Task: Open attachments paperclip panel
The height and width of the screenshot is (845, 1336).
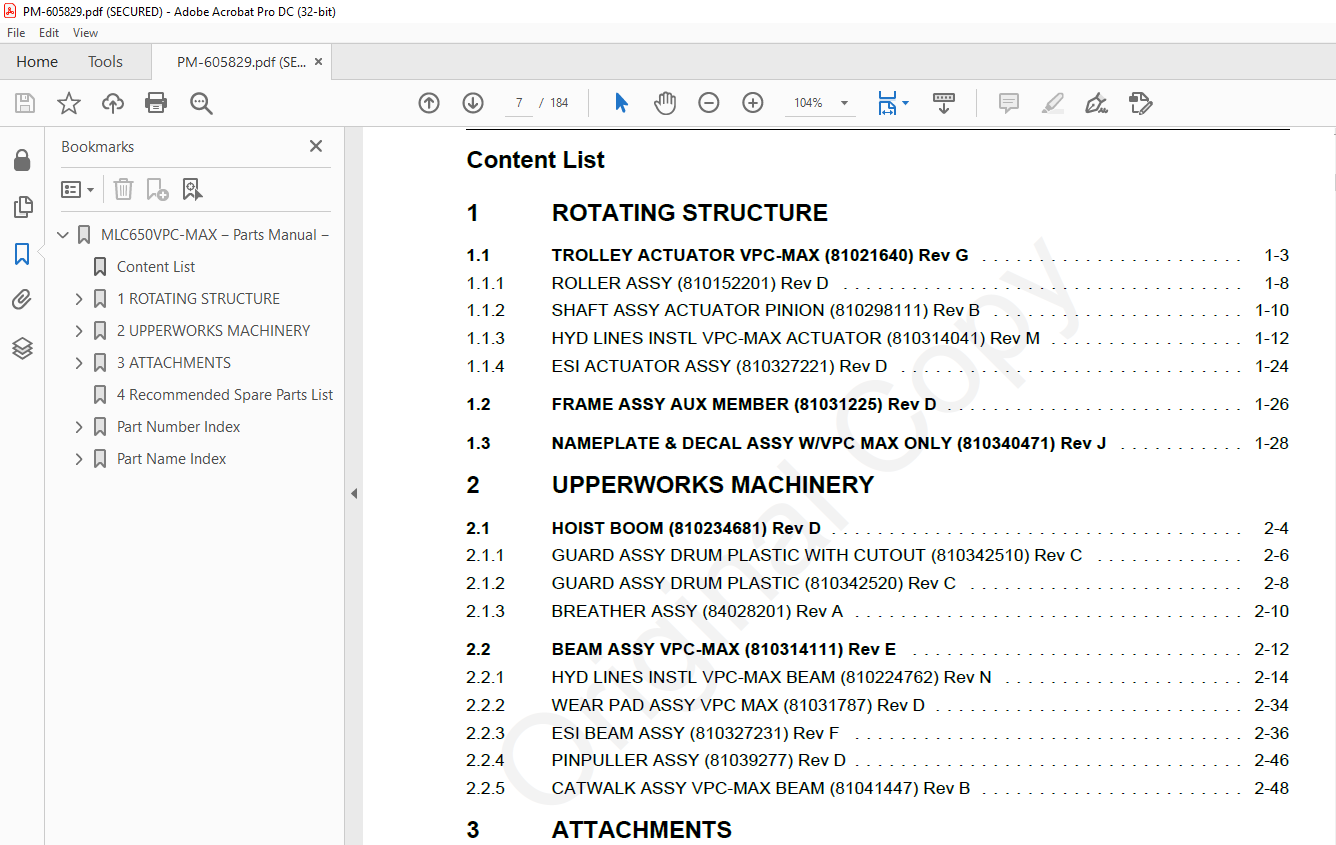Action: click(22, 300)
